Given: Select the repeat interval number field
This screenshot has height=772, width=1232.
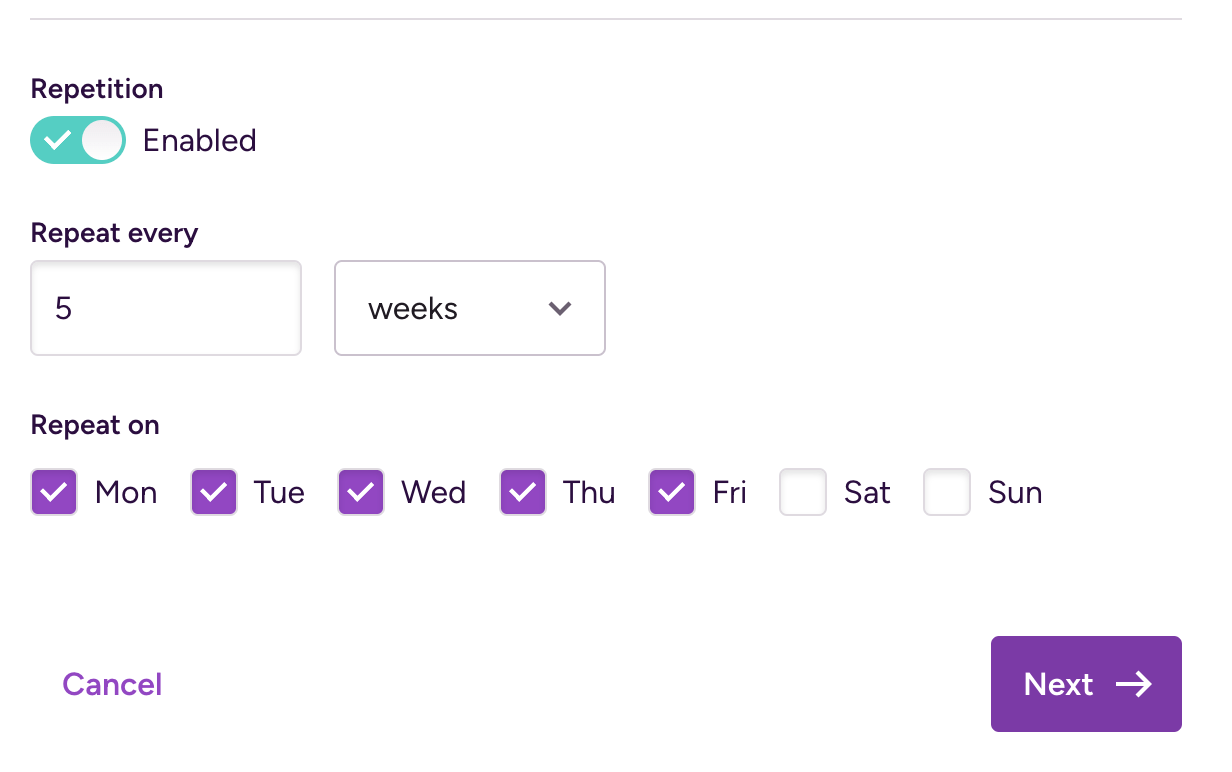Looking at the screenshot, I should point(165,308).
